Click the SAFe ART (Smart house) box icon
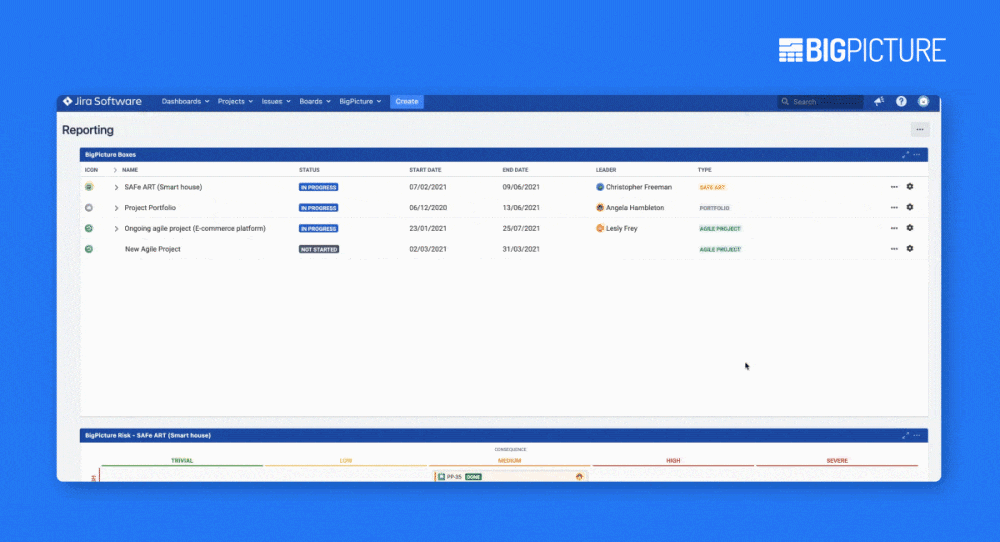 [x=89, y=187]
